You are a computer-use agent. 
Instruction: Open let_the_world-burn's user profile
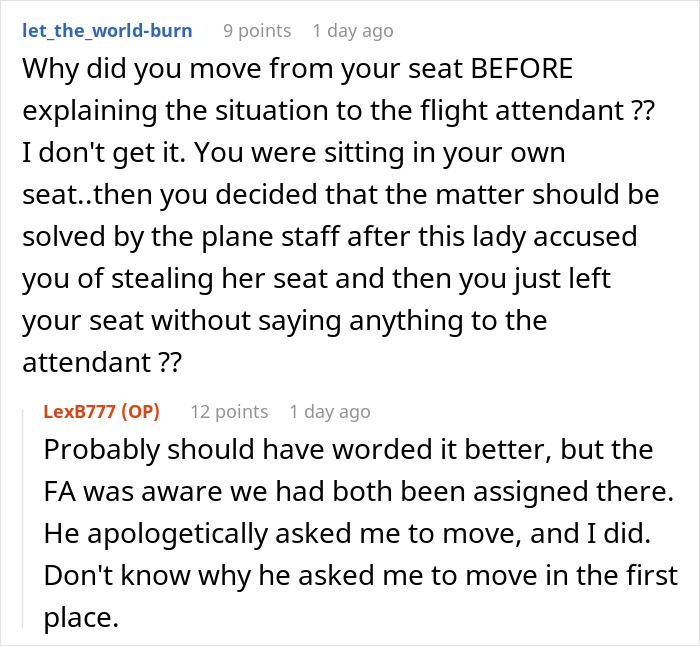coord(107,31)
